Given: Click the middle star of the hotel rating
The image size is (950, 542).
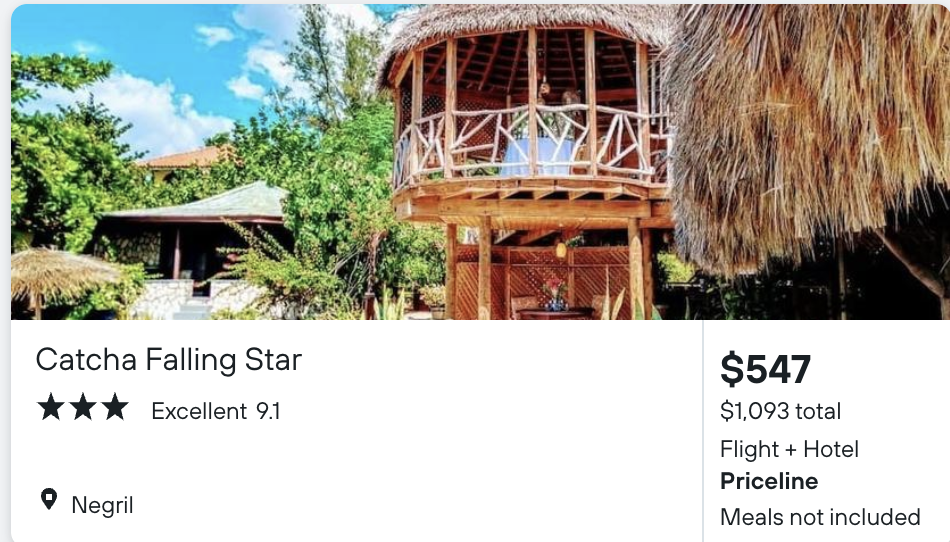Looking at the screenshot, I should pyautogui.click(x=83, y=407).
